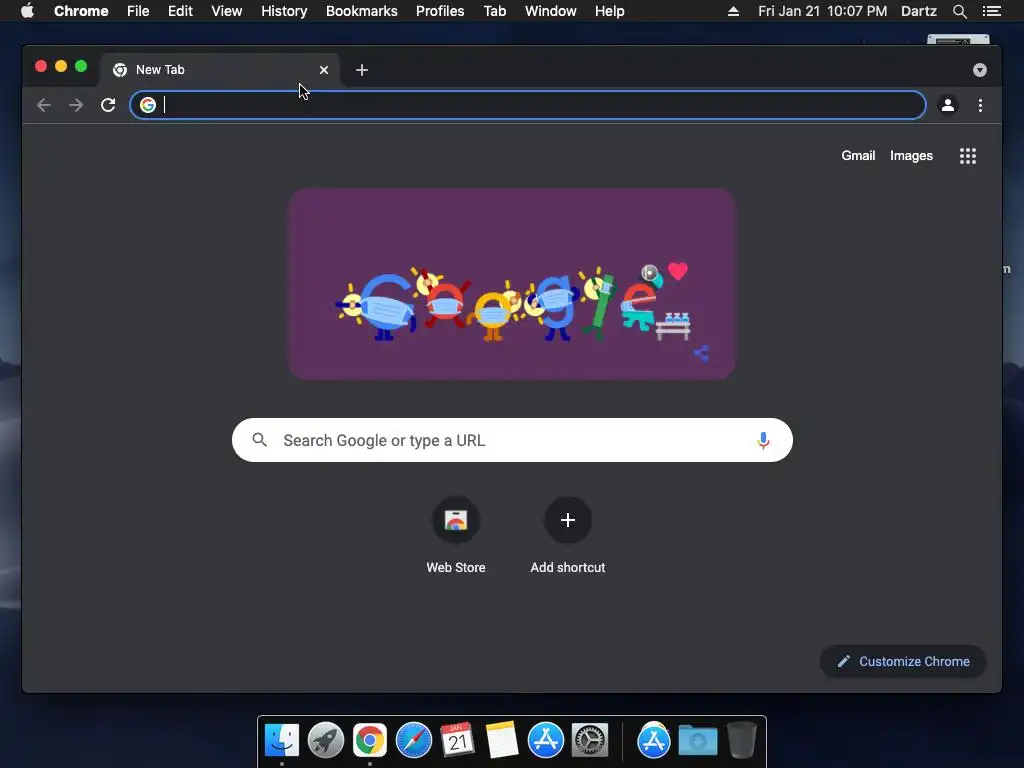1024x768 pixels.
Task: Open the Edit menu
Action: 180,11
